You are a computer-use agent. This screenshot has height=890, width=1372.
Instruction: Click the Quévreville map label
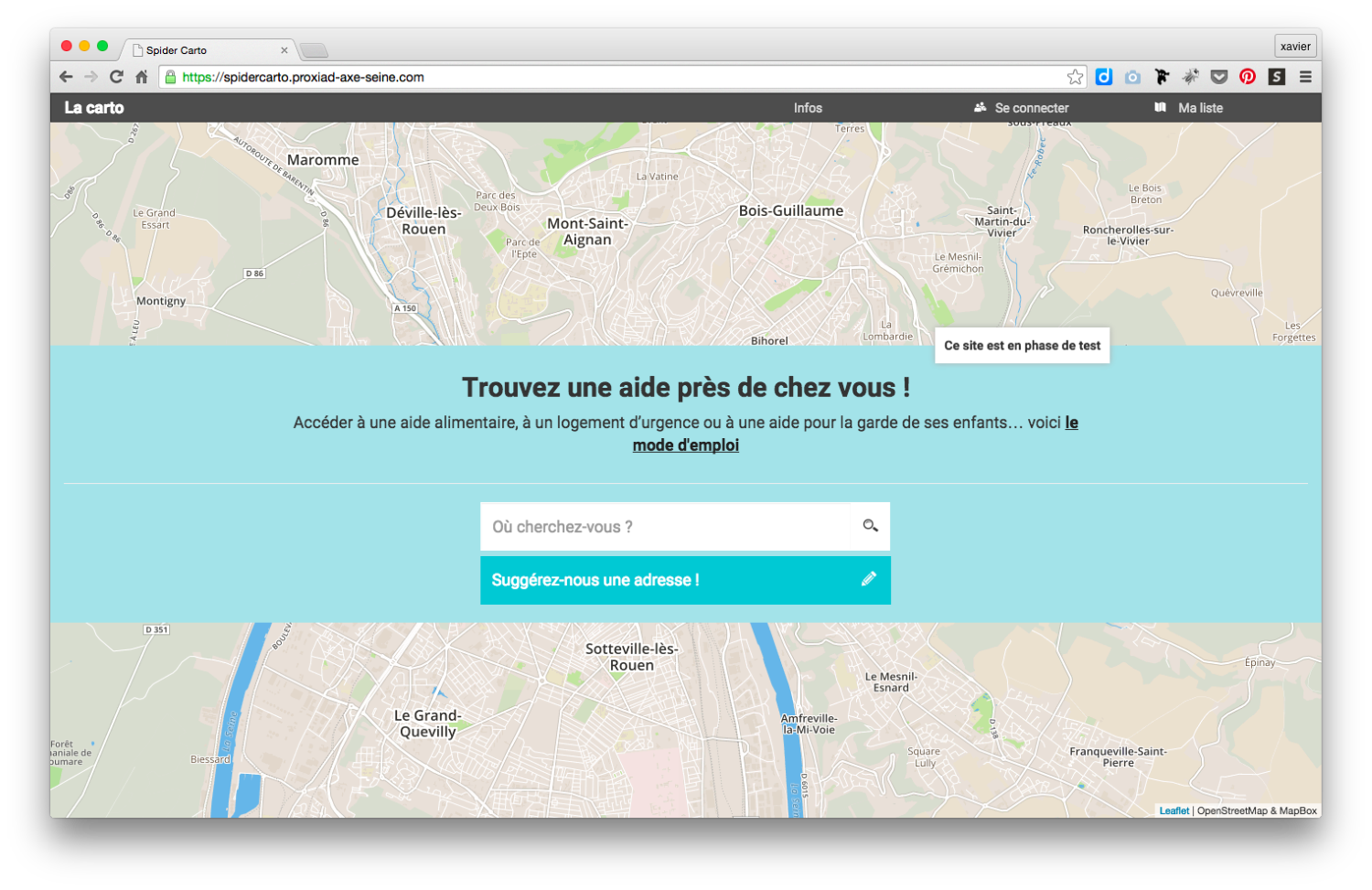tap(1237, 293)
